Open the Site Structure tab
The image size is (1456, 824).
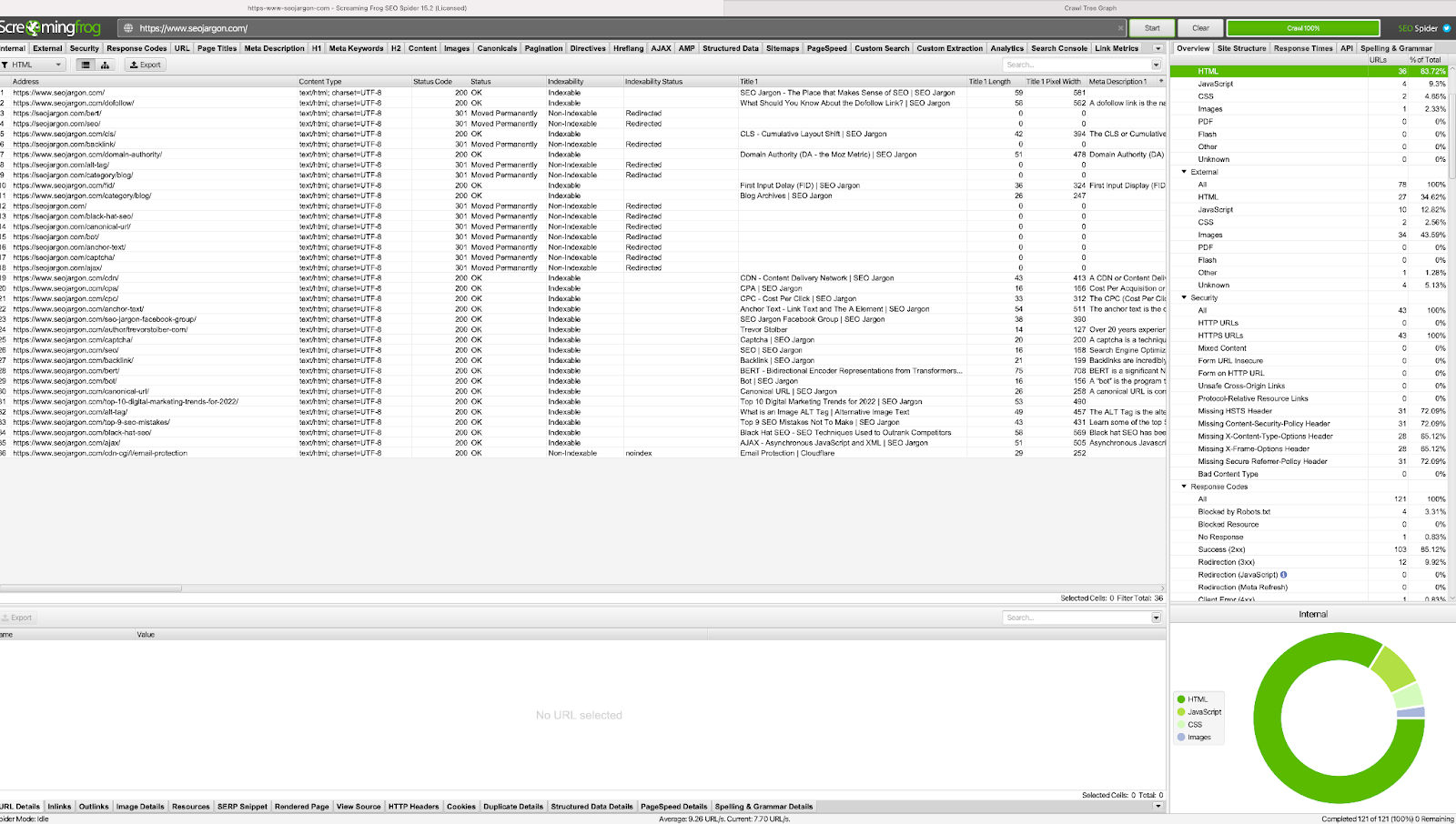(1241, 48)
